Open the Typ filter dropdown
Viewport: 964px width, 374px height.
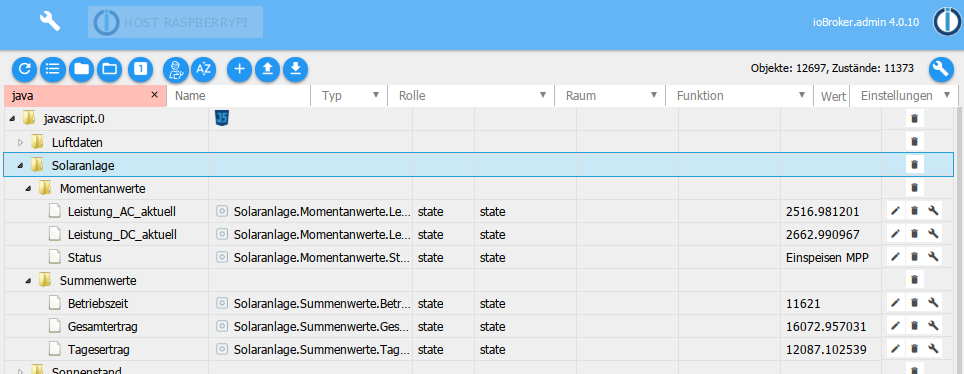coord(376,96)
